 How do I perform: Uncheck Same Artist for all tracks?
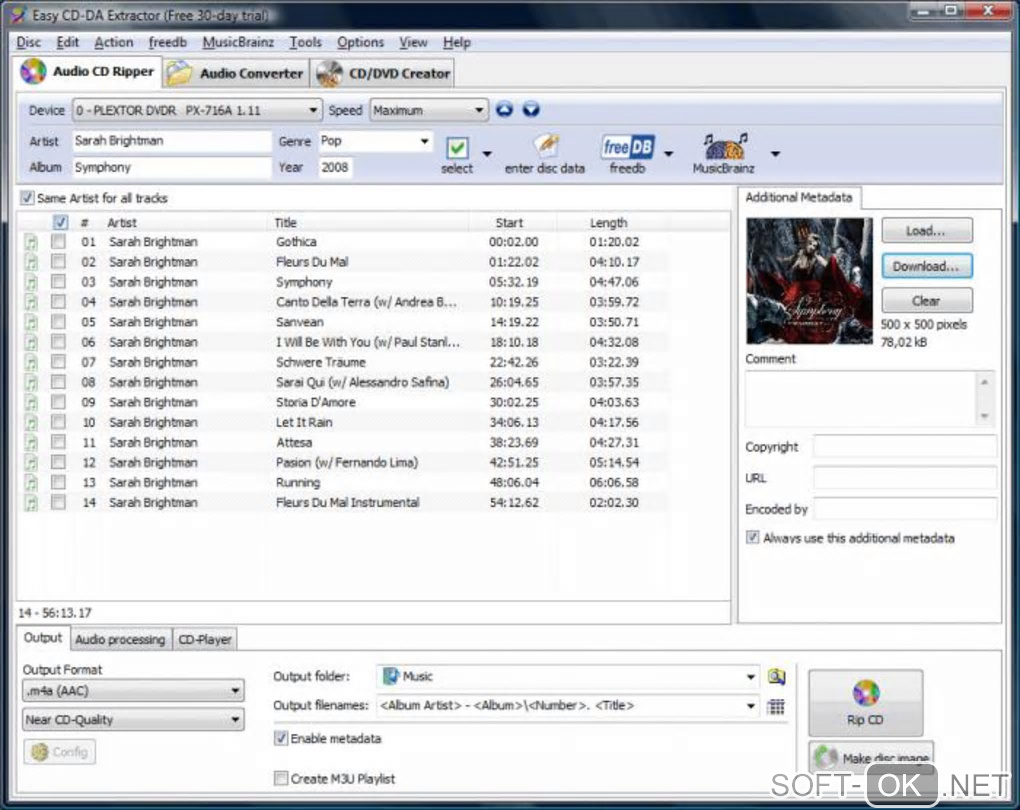click(x=28, y=198)
